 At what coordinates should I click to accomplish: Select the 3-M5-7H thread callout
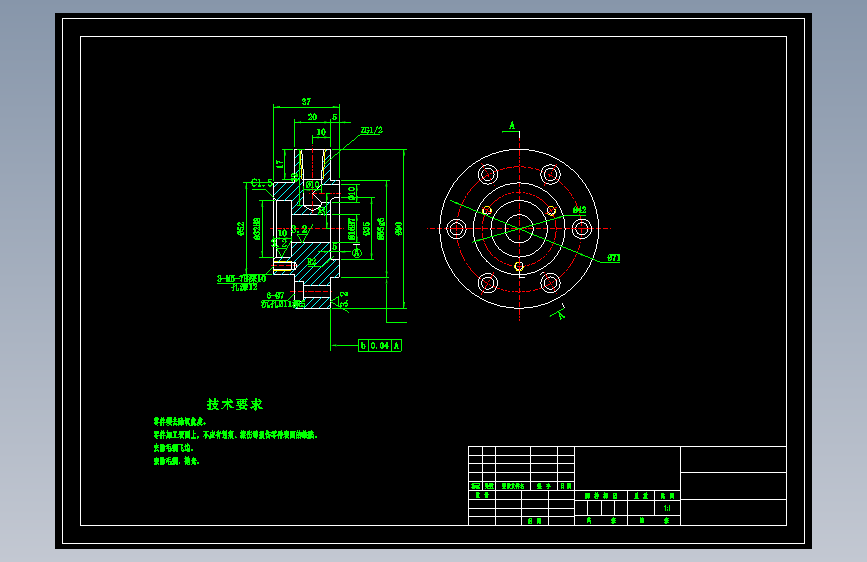point(241,279)
